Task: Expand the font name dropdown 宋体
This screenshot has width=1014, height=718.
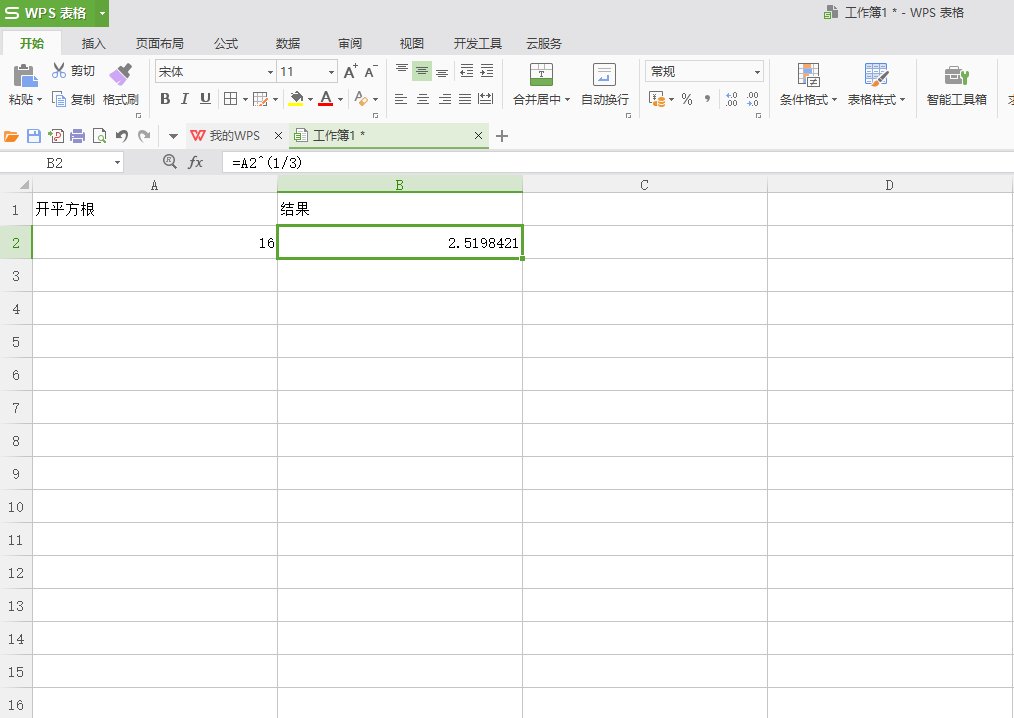Action: (270, 72)
